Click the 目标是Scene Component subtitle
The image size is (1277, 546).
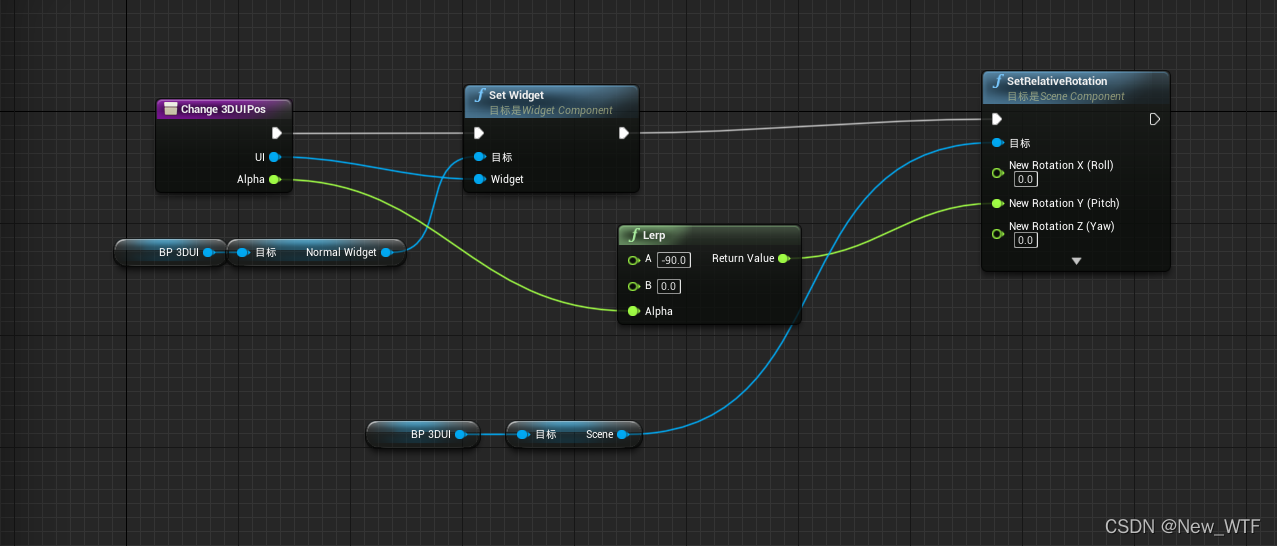1066,96
